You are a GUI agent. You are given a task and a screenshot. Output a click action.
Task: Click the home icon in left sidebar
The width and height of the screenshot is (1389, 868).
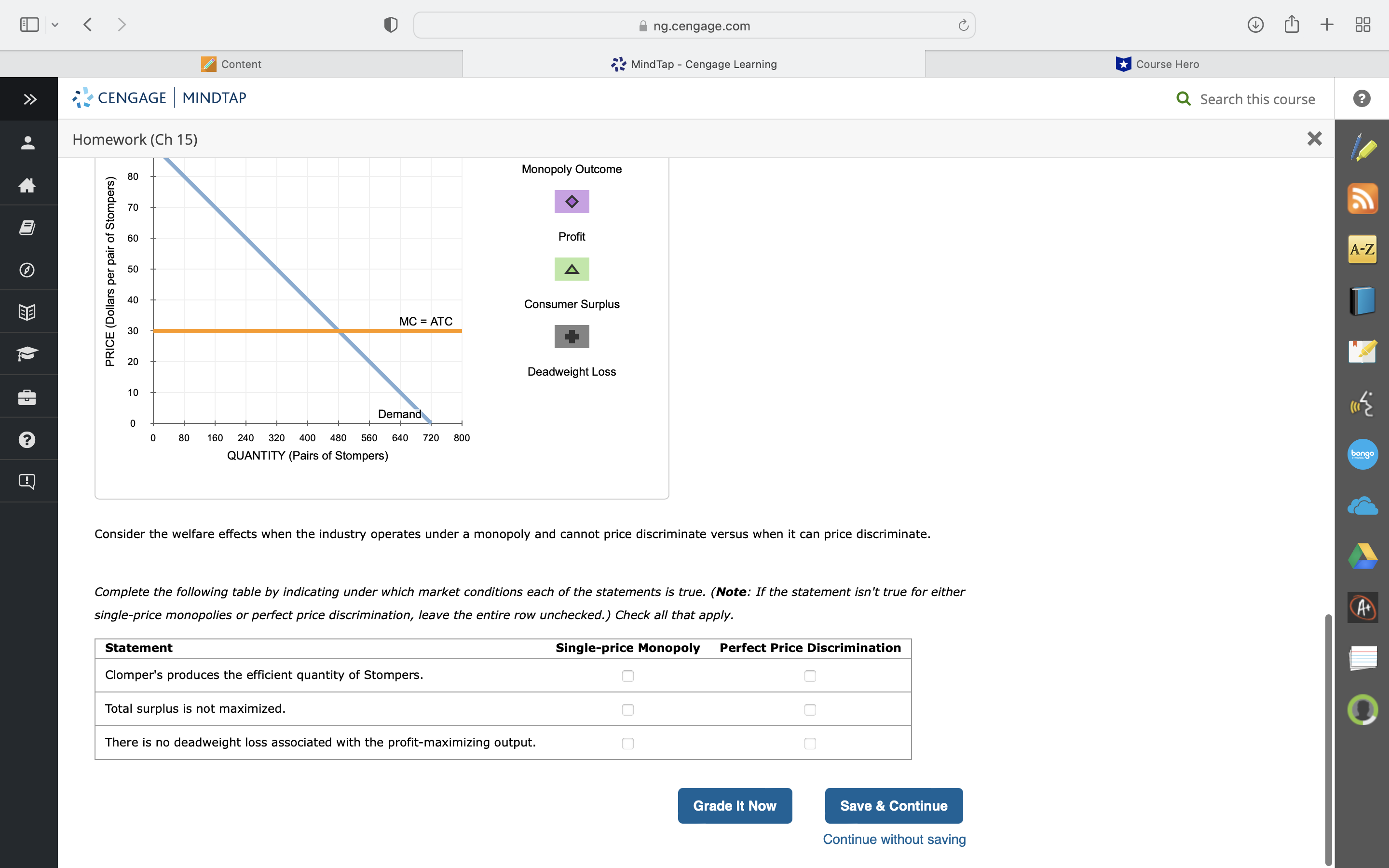click(27, 185)
